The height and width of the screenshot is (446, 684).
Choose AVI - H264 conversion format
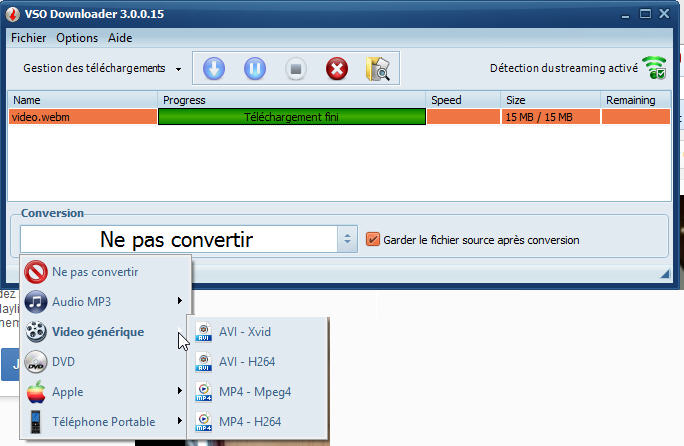tap(257, 362)
